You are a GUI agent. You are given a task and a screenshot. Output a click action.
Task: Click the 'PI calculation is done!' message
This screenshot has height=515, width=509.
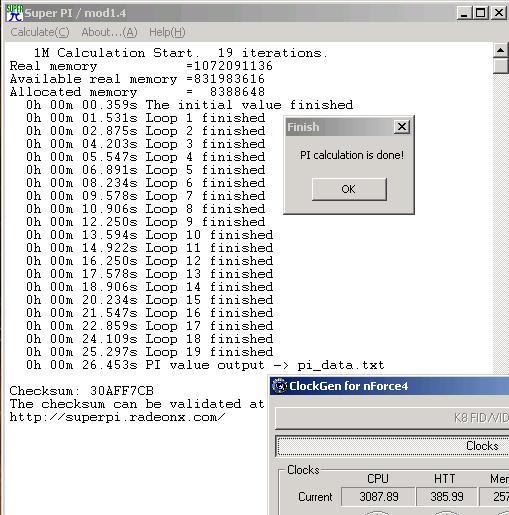(x=352, y=155)
